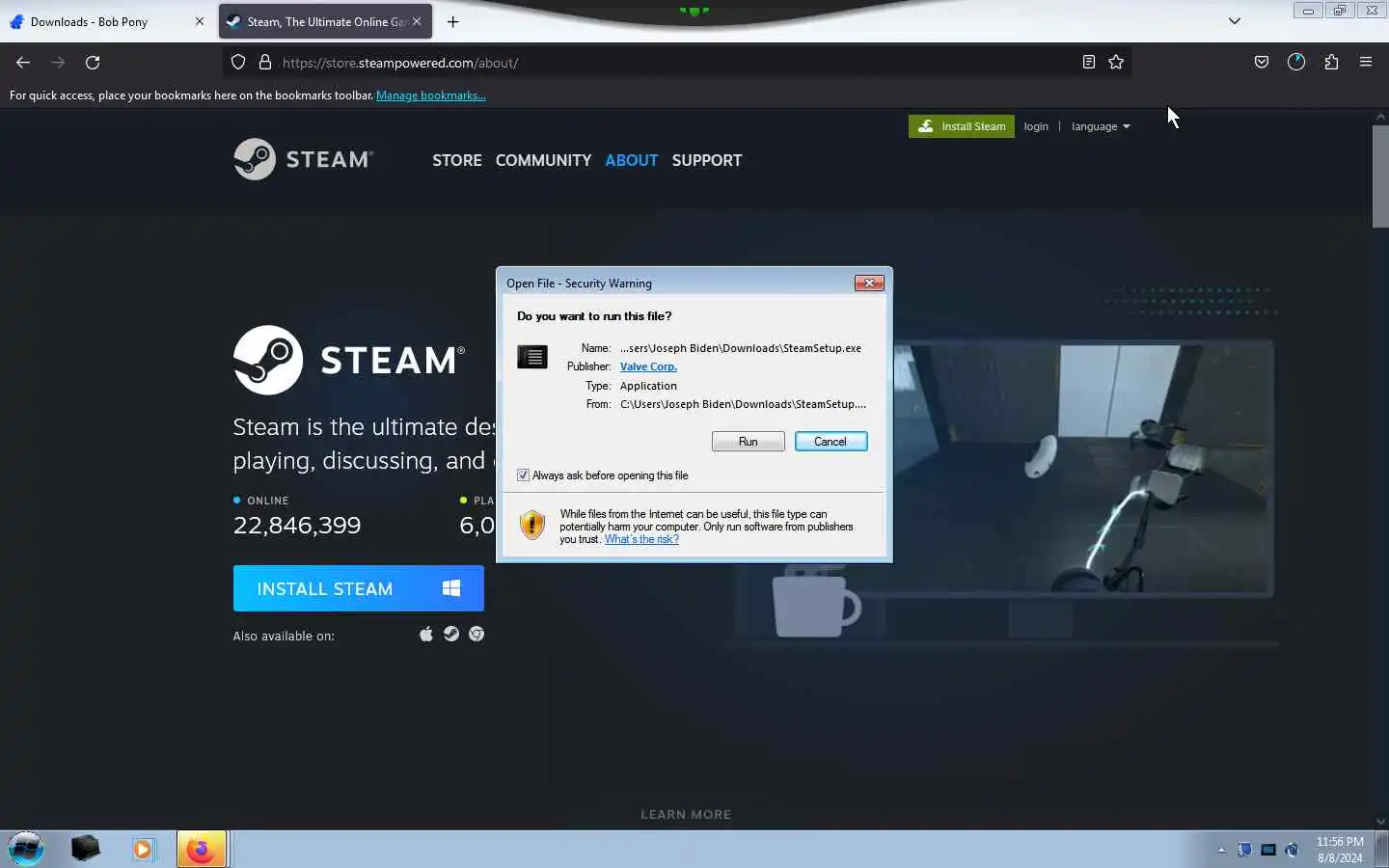1389x868 pixels.
Task: Click the network tray icon
Action: [x=1268, y=850]
